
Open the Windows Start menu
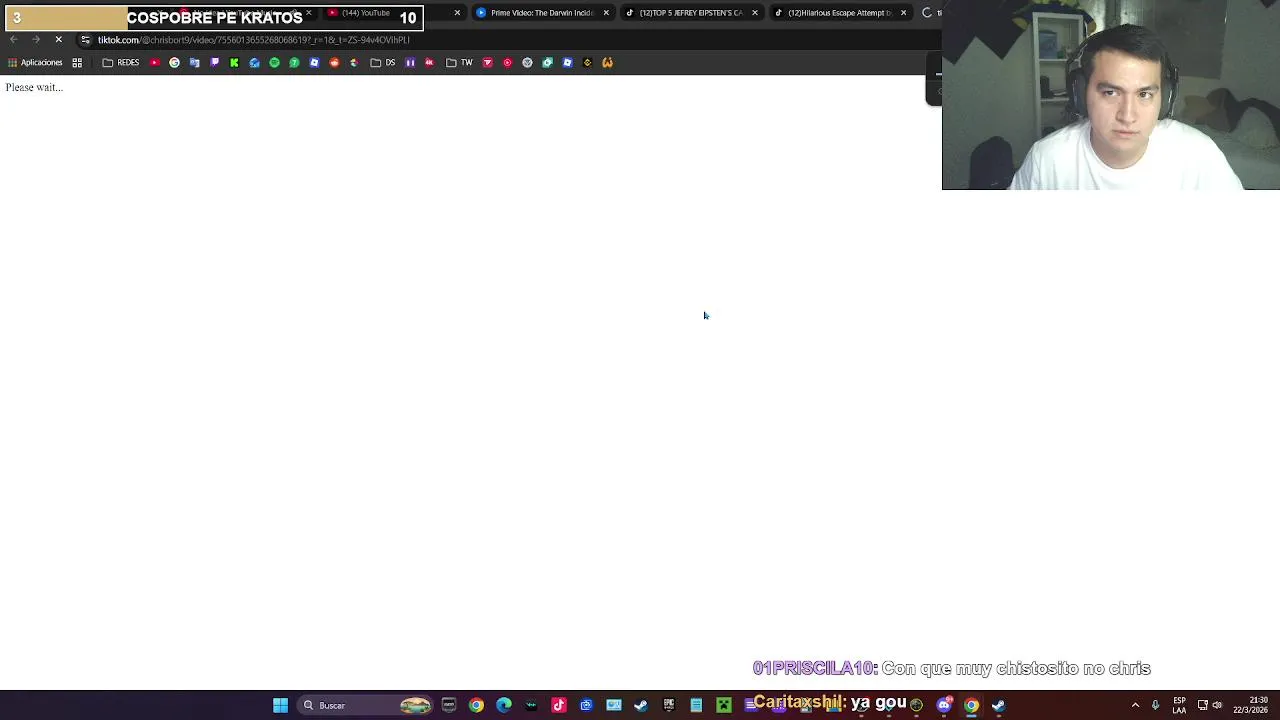(281, 705)
